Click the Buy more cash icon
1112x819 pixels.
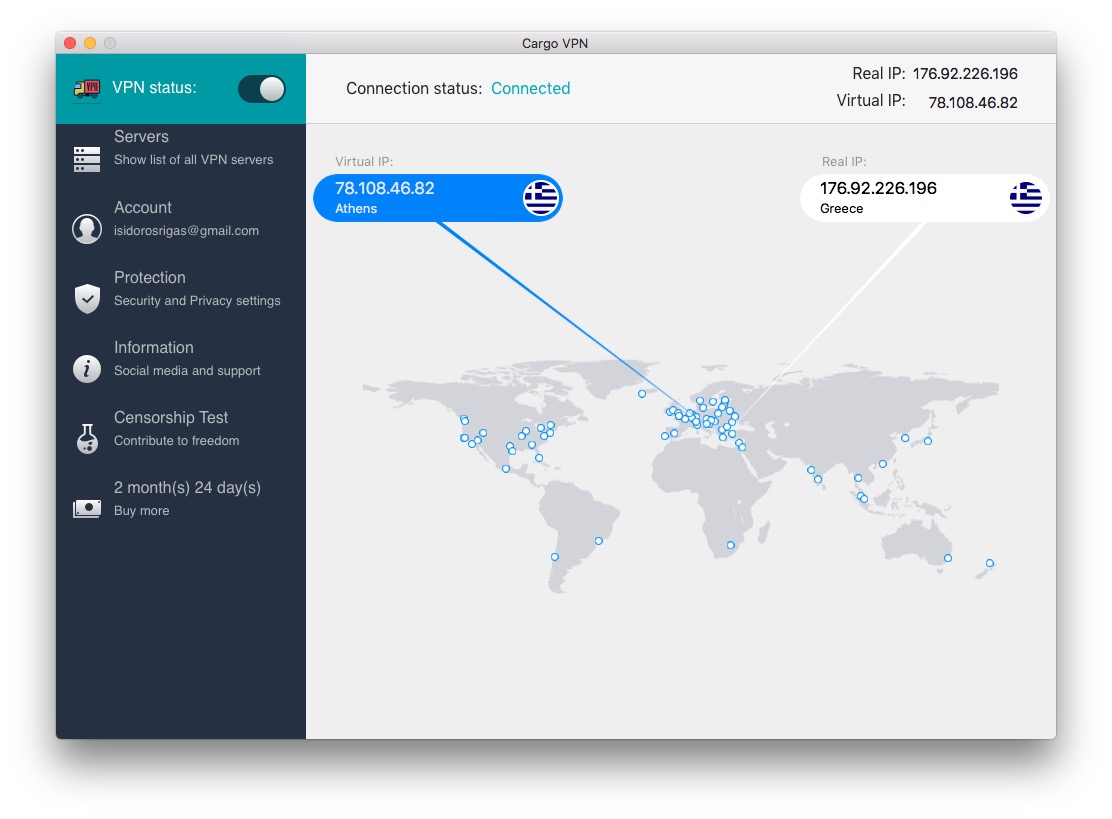click(x=87, y=508)
